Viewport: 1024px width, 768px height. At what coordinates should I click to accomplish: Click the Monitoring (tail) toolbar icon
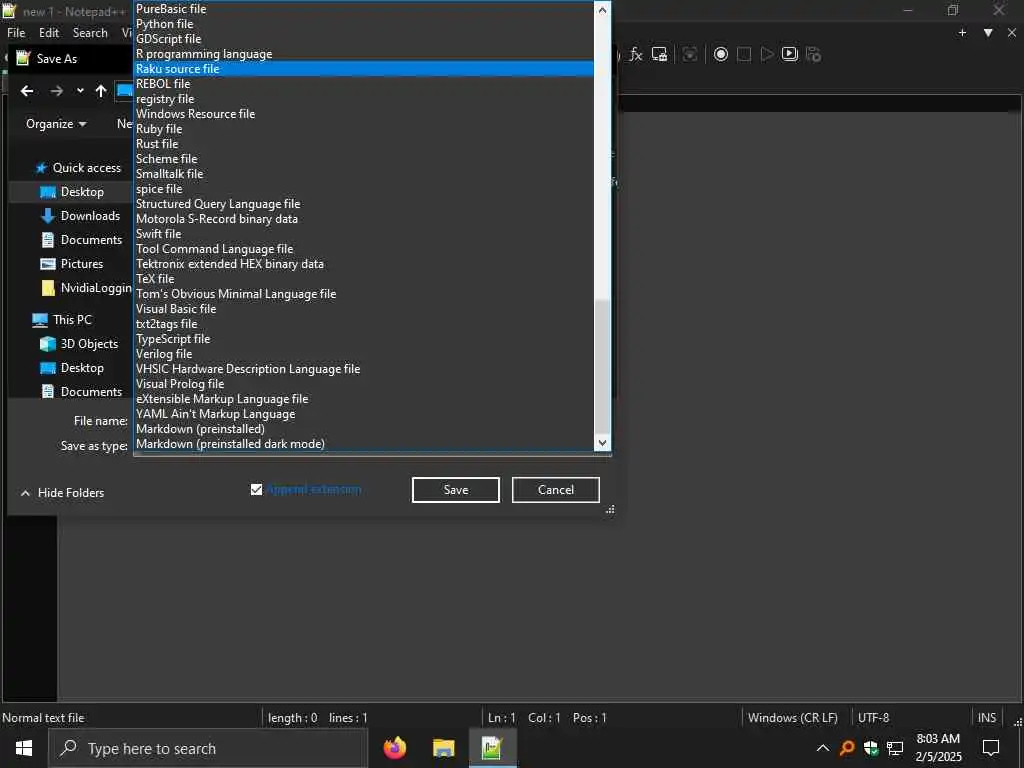coord(690,54)
